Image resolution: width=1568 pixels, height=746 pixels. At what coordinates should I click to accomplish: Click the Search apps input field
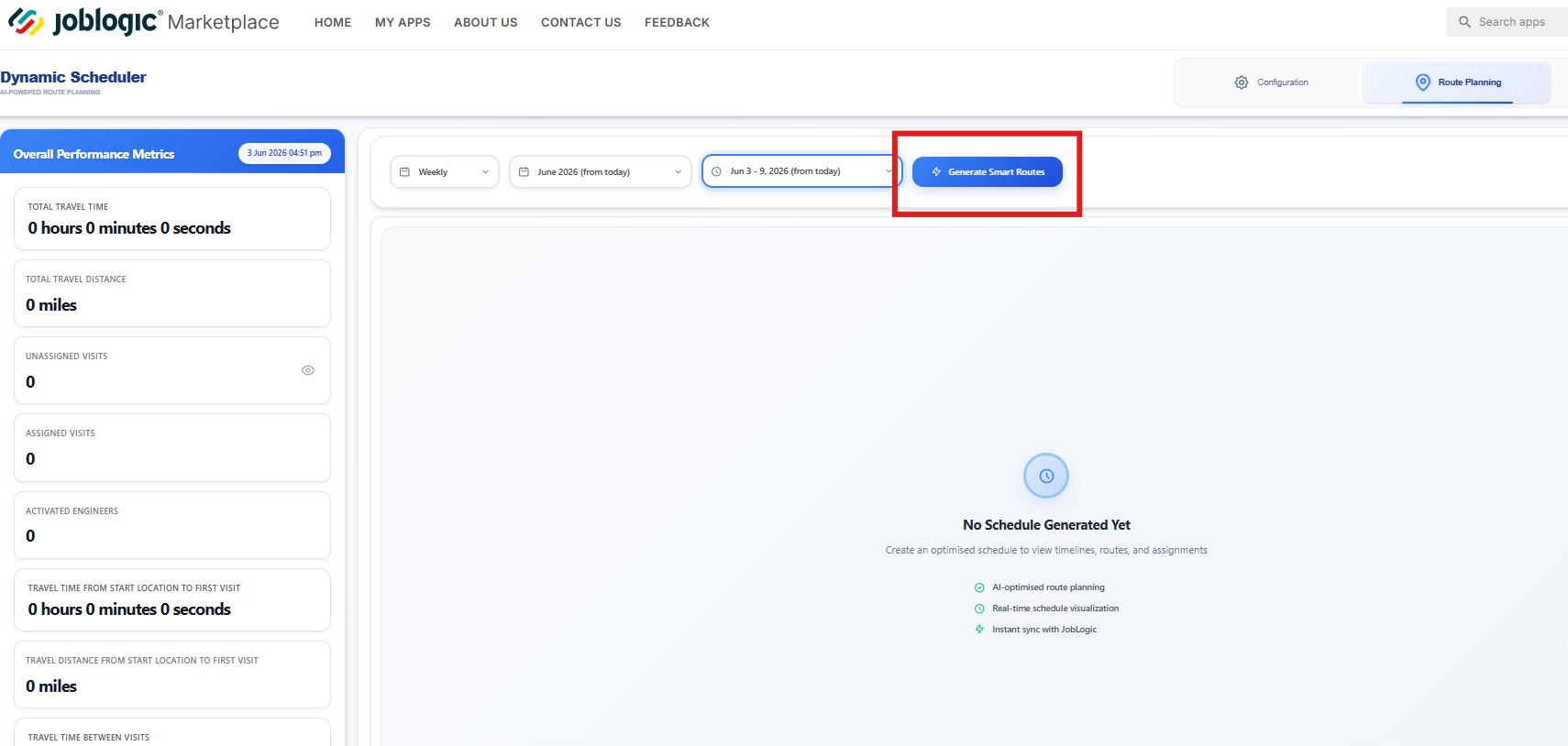(1507, 22)
